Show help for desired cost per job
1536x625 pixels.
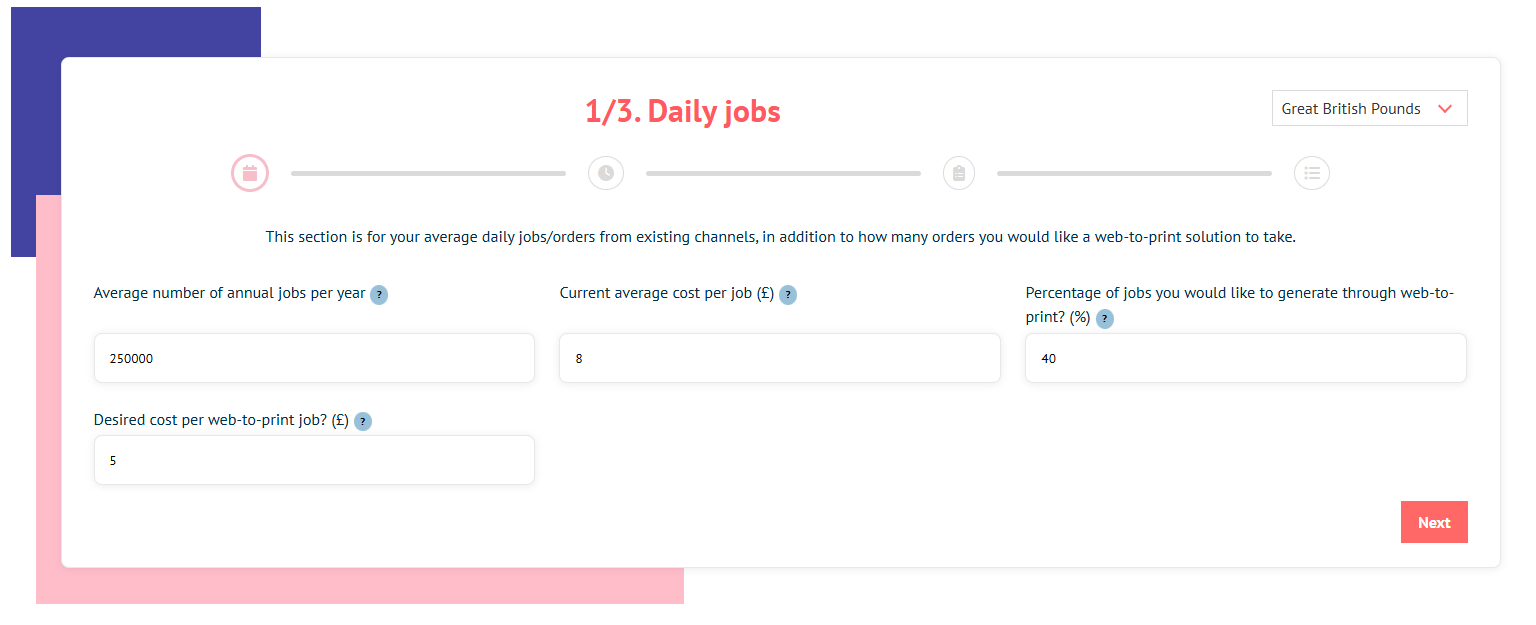click(x=363, y=422)
